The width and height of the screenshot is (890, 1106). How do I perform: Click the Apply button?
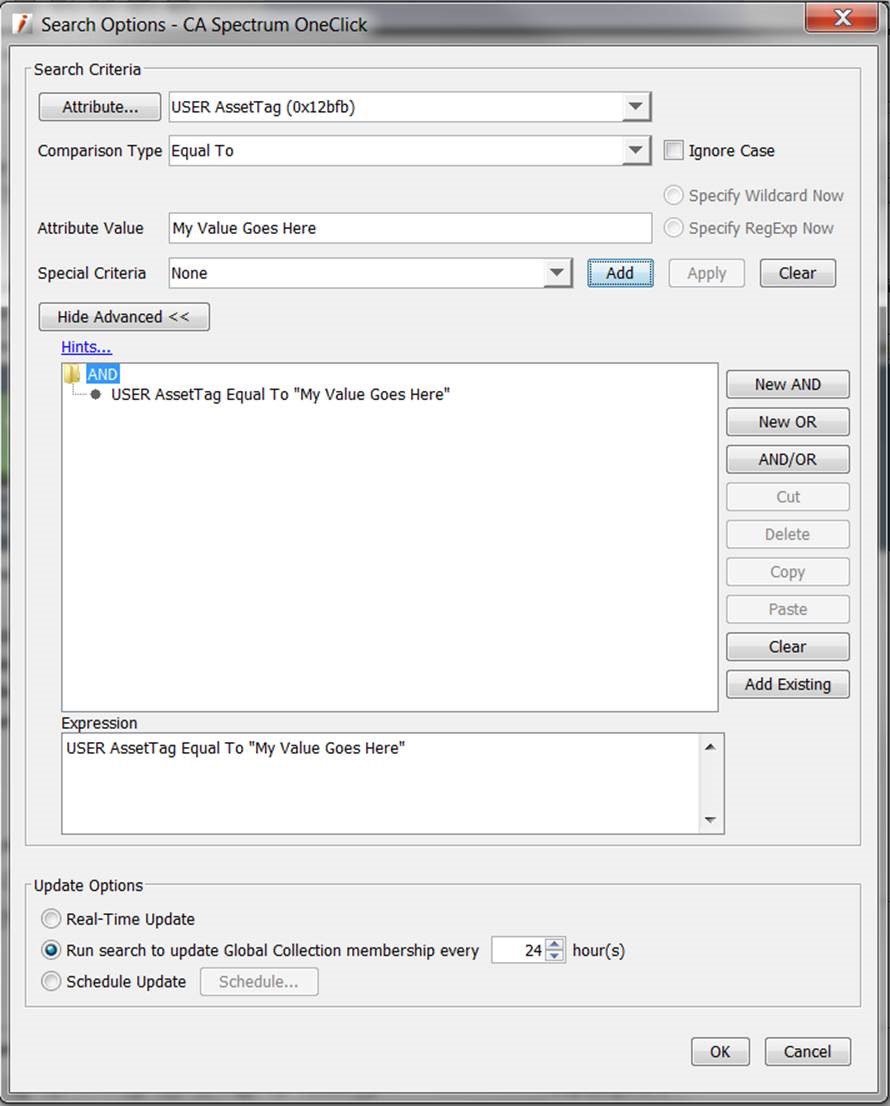[706, 273]
